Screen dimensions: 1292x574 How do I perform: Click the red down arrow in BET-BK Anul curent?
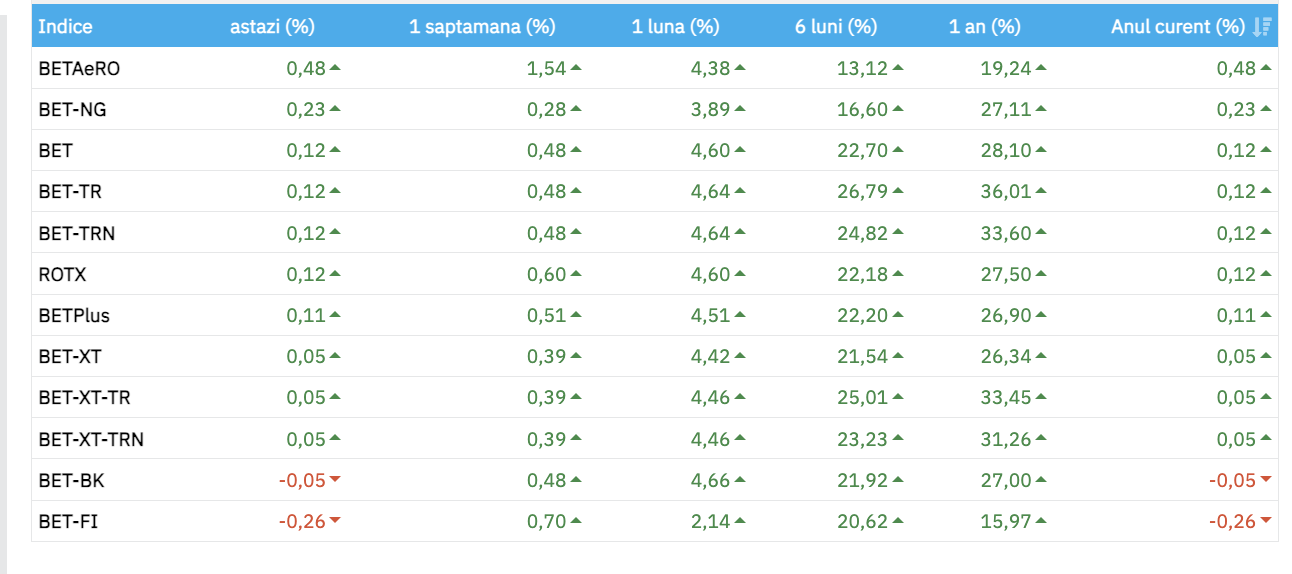(1266, 479)
